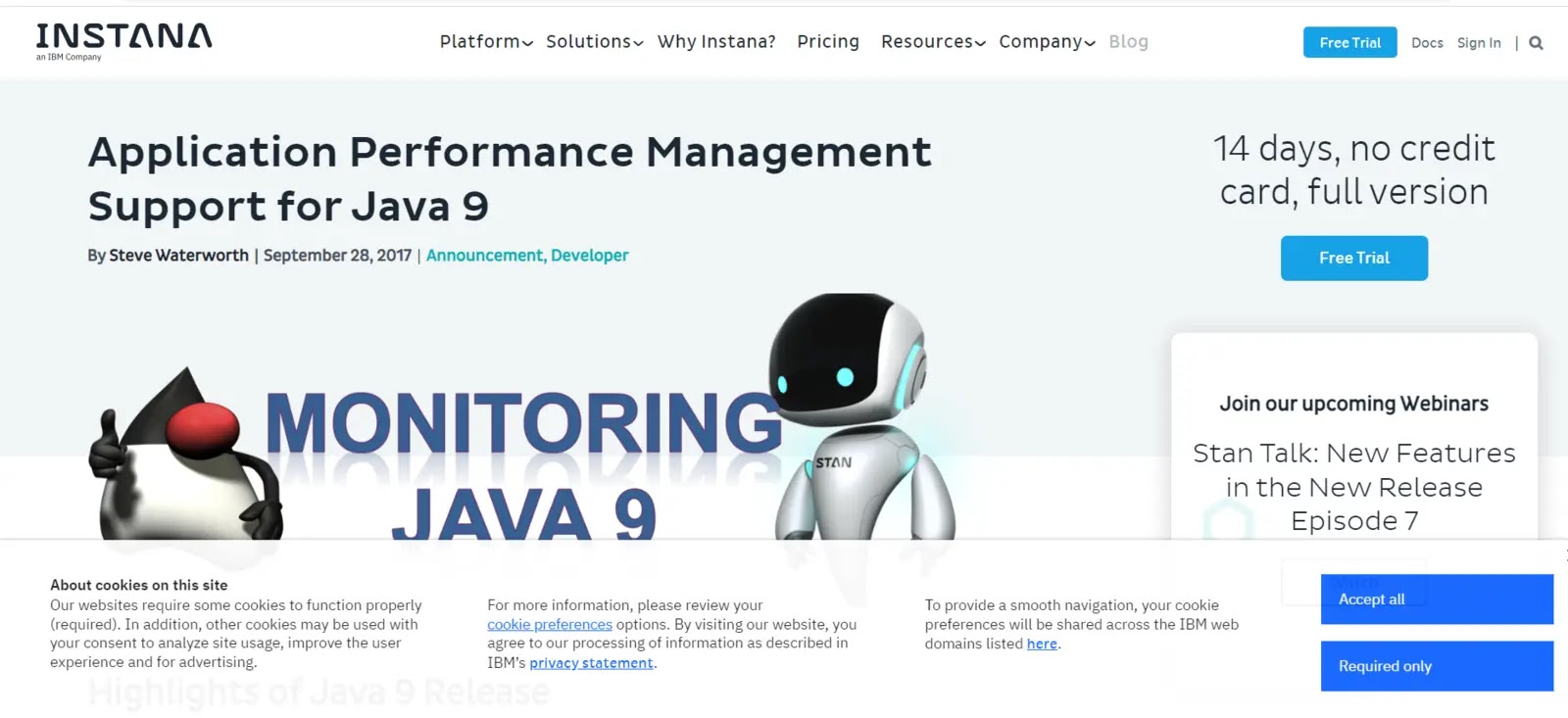Expand the Platform dropdown menu

tap(486, 41)
